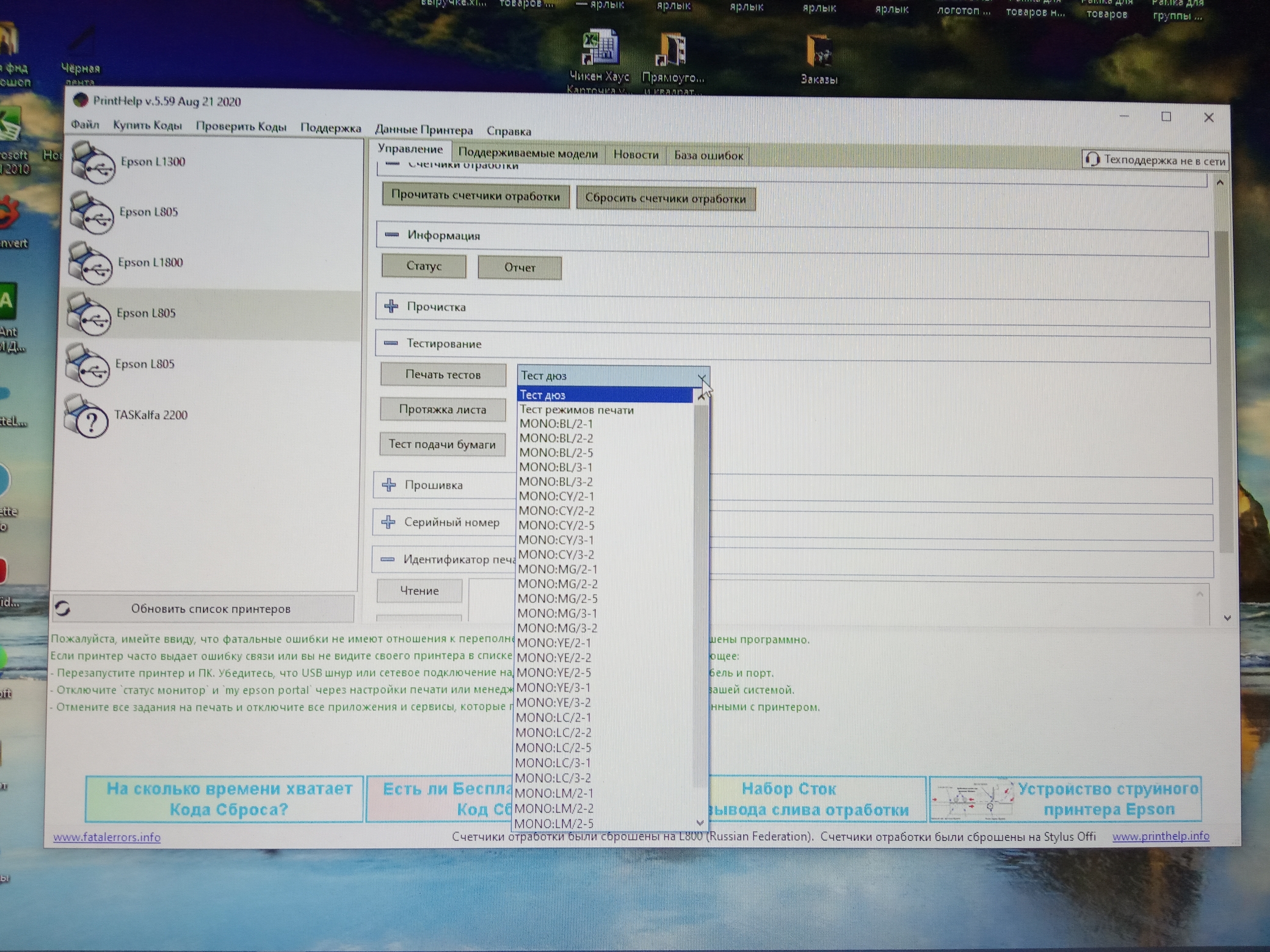Click the PrintHelp logo in the title bar
The width and height of the screenshot is (1270, 952).
pyautogui.click(x=80, y=100)
